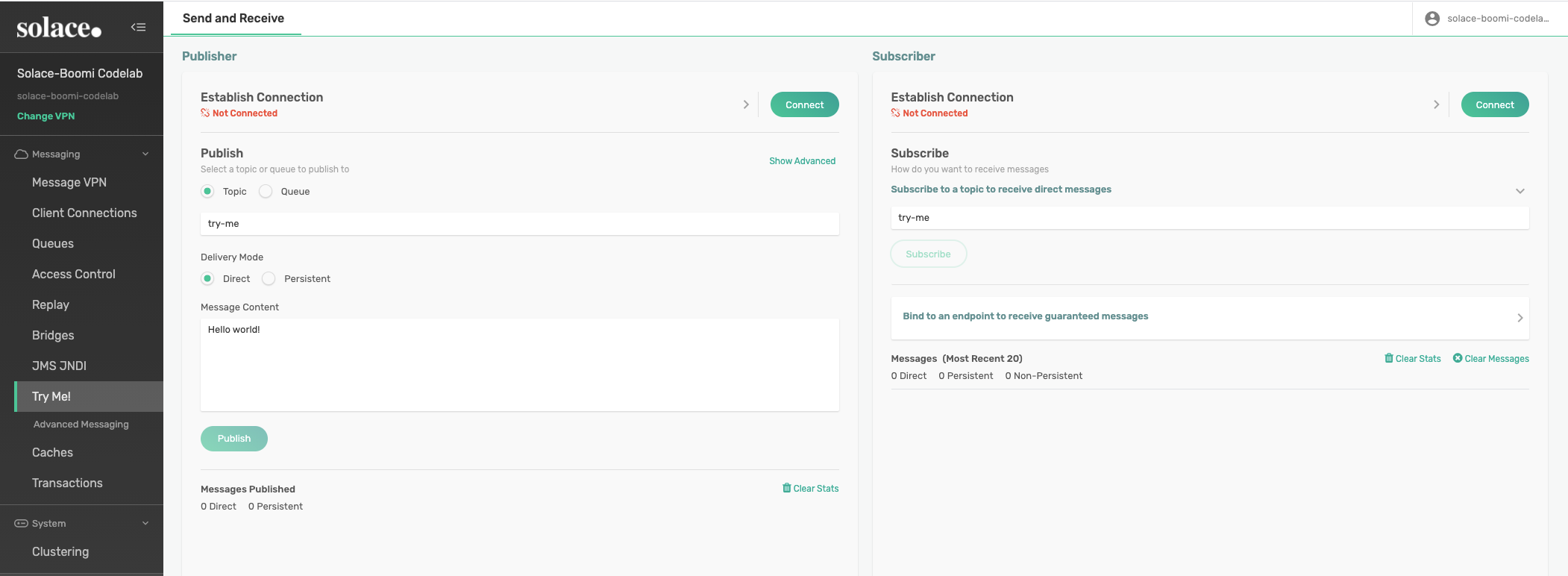Viewport: 1568px width, 576px height.
Task: Click trash icon for Publisher Clear Stats
Action: (x=786, y=488)
